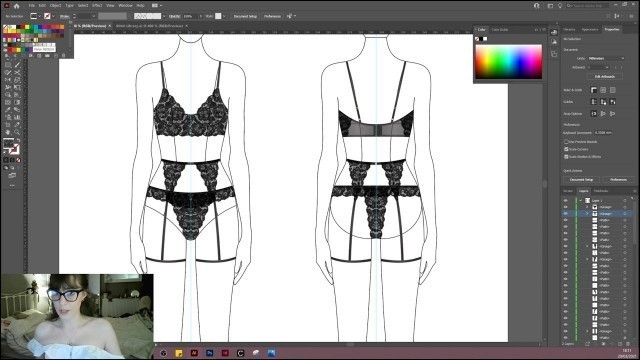The width and height of the screenshot is (640, 360).
Task: Hide the highlighted Group sublayer eye icon
Action: coord(565,213)
